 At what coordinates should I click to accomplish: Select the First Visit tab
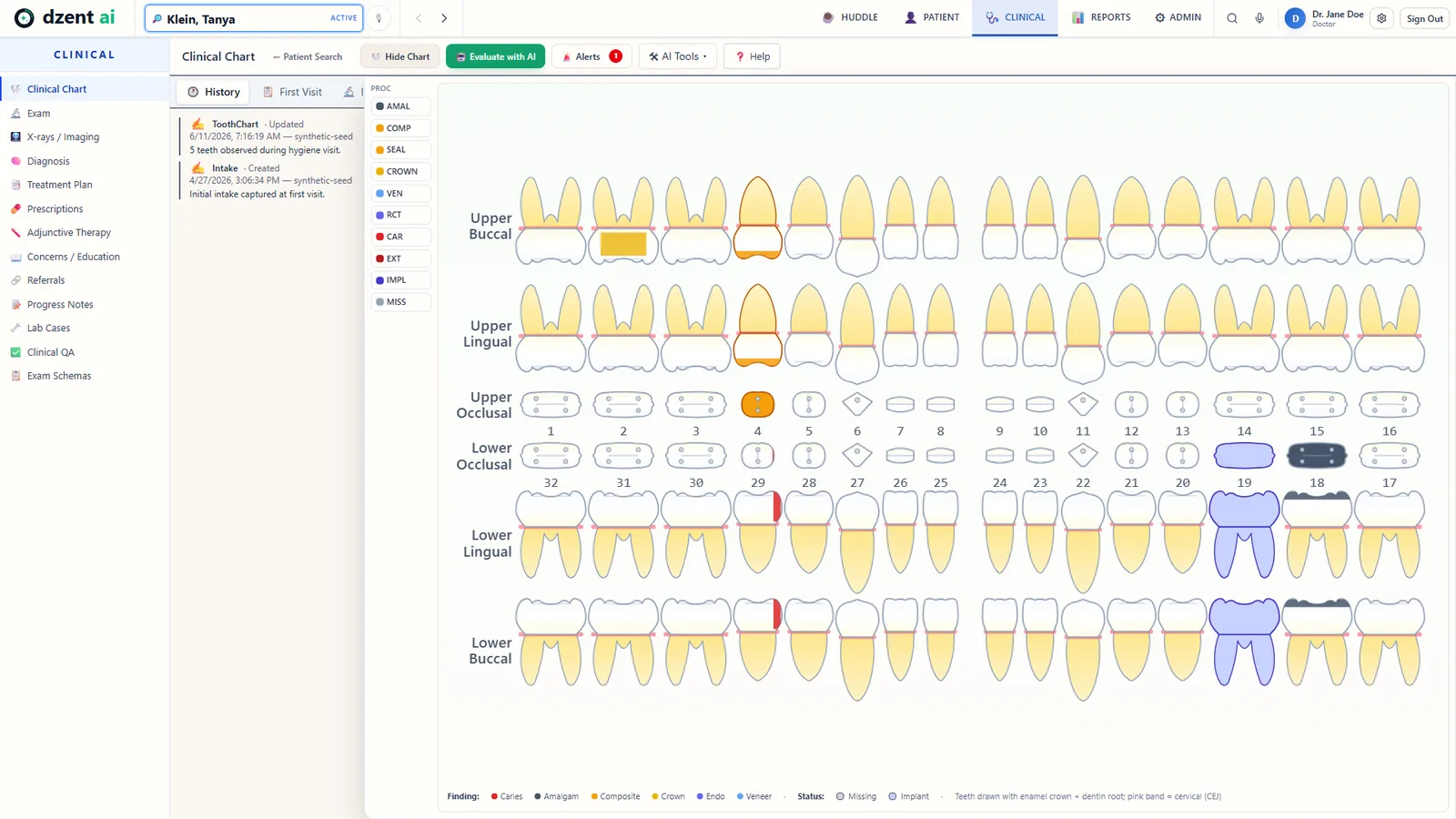[x=292, y=92]
